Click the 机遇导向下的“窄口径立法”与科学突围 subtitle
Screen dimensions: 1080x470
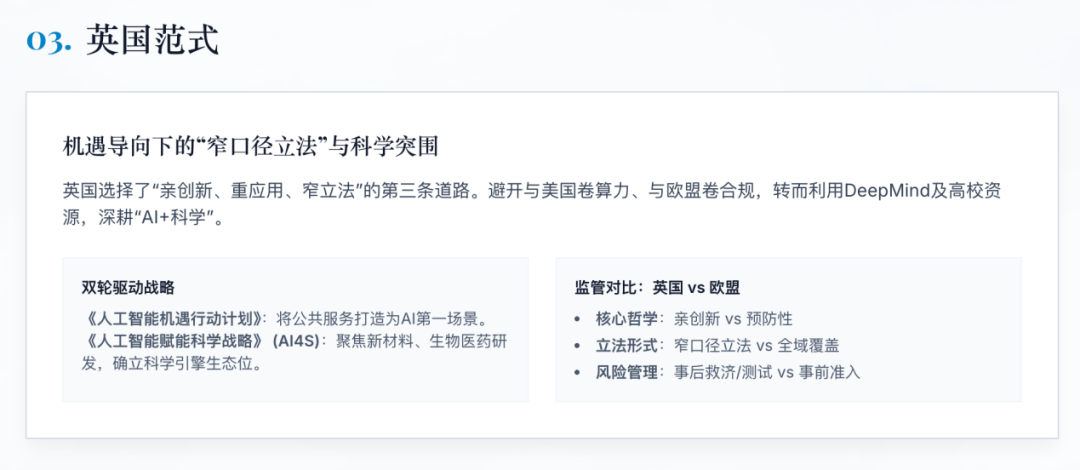tap(250, 146)
